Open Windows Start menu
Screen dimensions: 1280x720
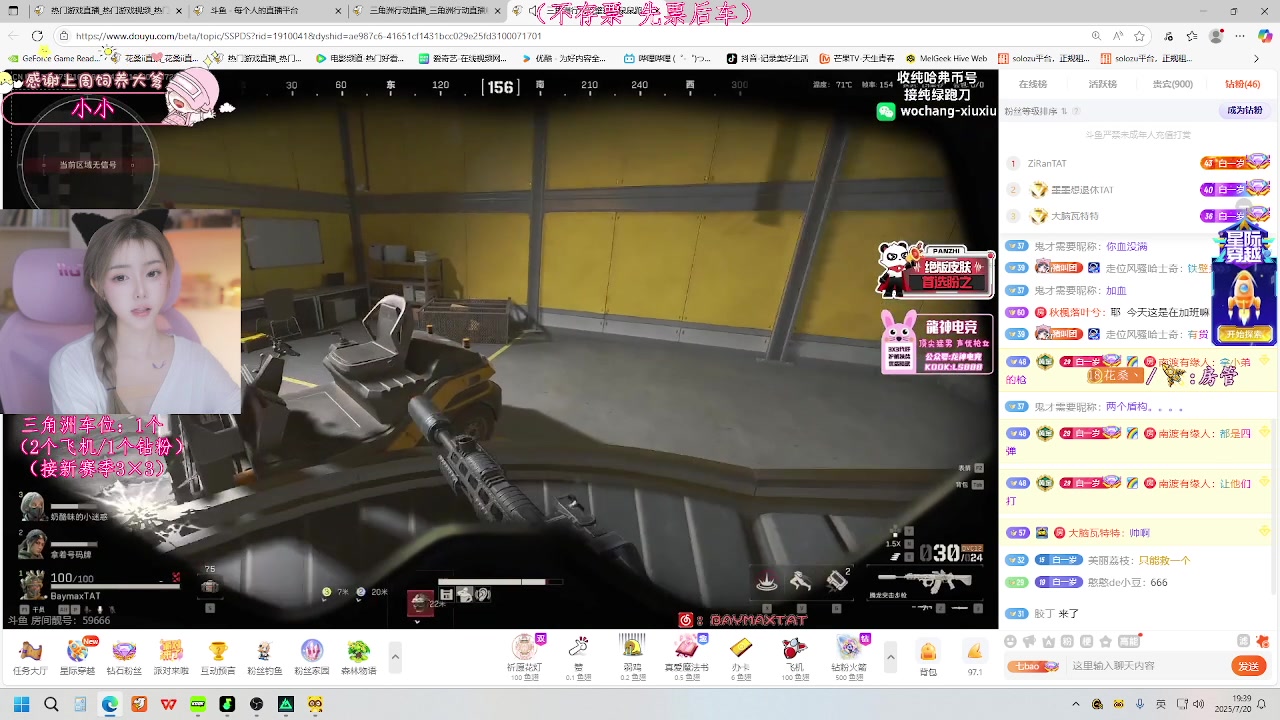tap(21, 704)
